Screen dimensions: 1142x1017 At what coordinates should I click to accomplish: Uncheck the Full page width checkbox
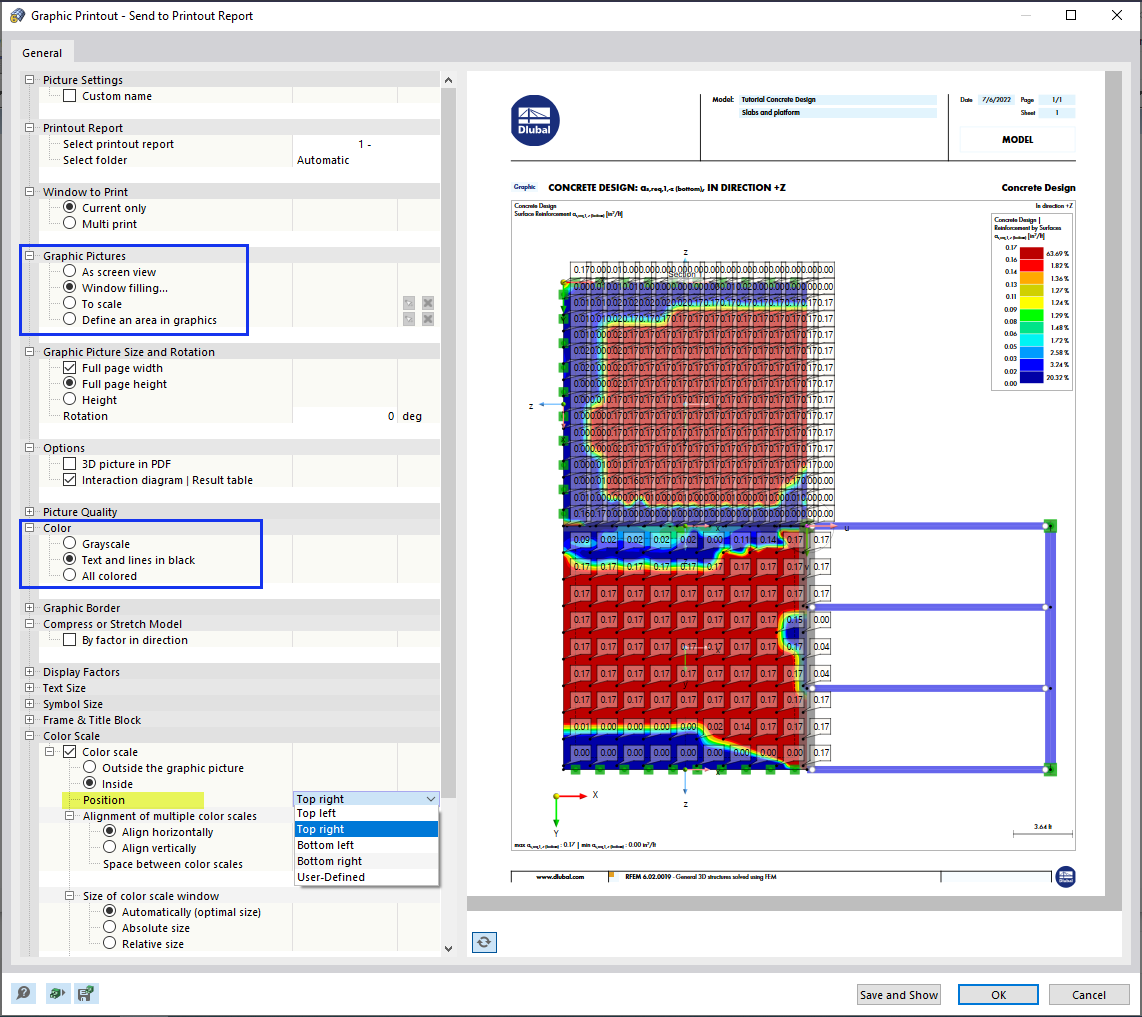[69, 367]
